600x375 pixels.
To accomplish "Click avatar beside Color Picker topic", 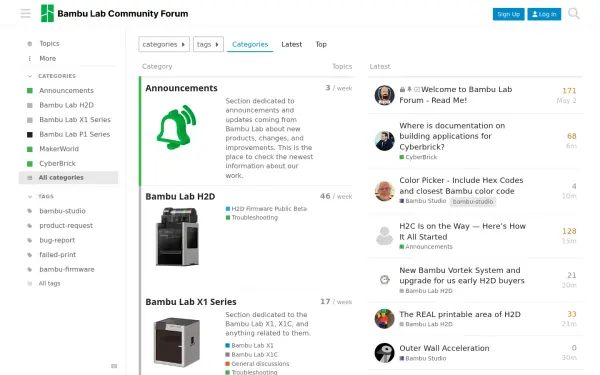I will click(x=384, y=191).
